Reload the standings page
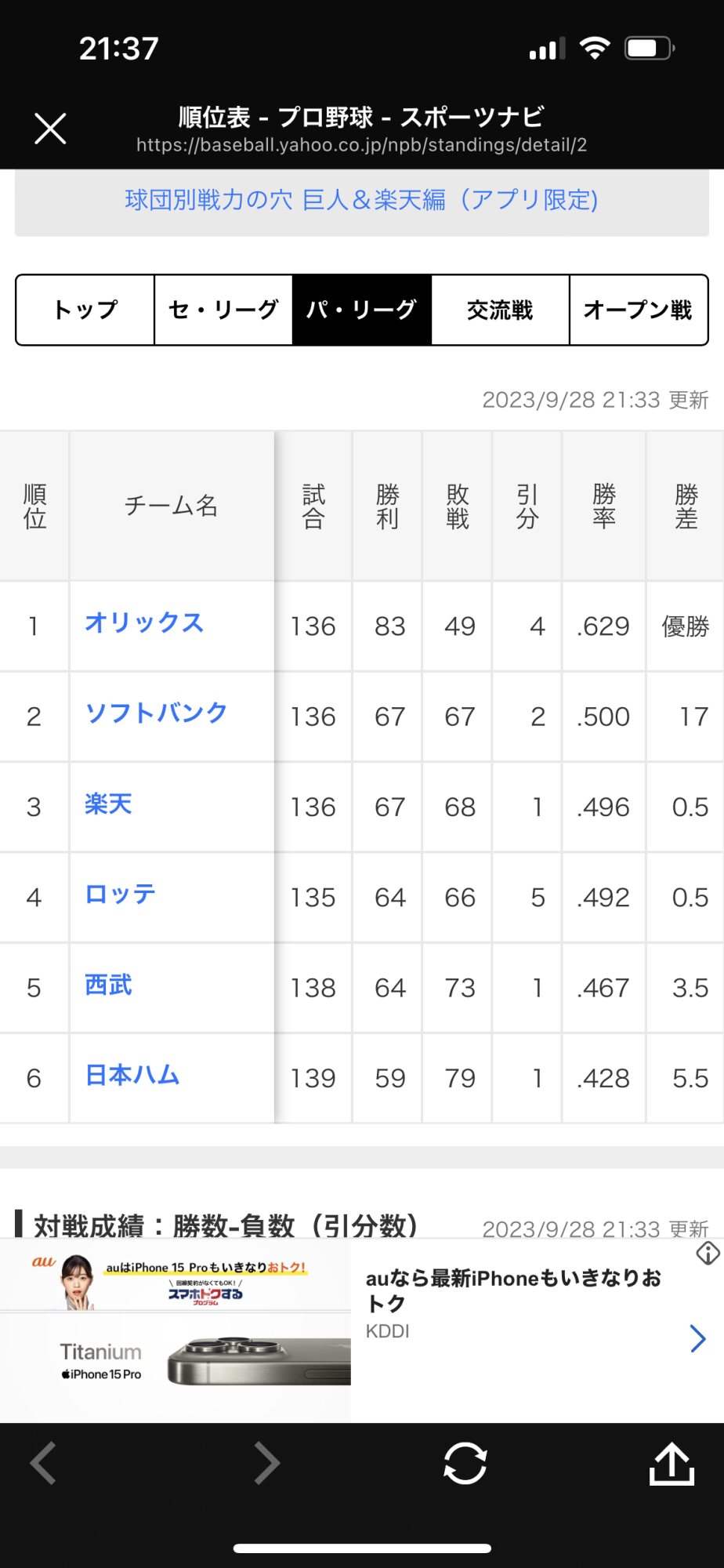This screenshot has width=724, height=1568. click(x=465, y=1463)
